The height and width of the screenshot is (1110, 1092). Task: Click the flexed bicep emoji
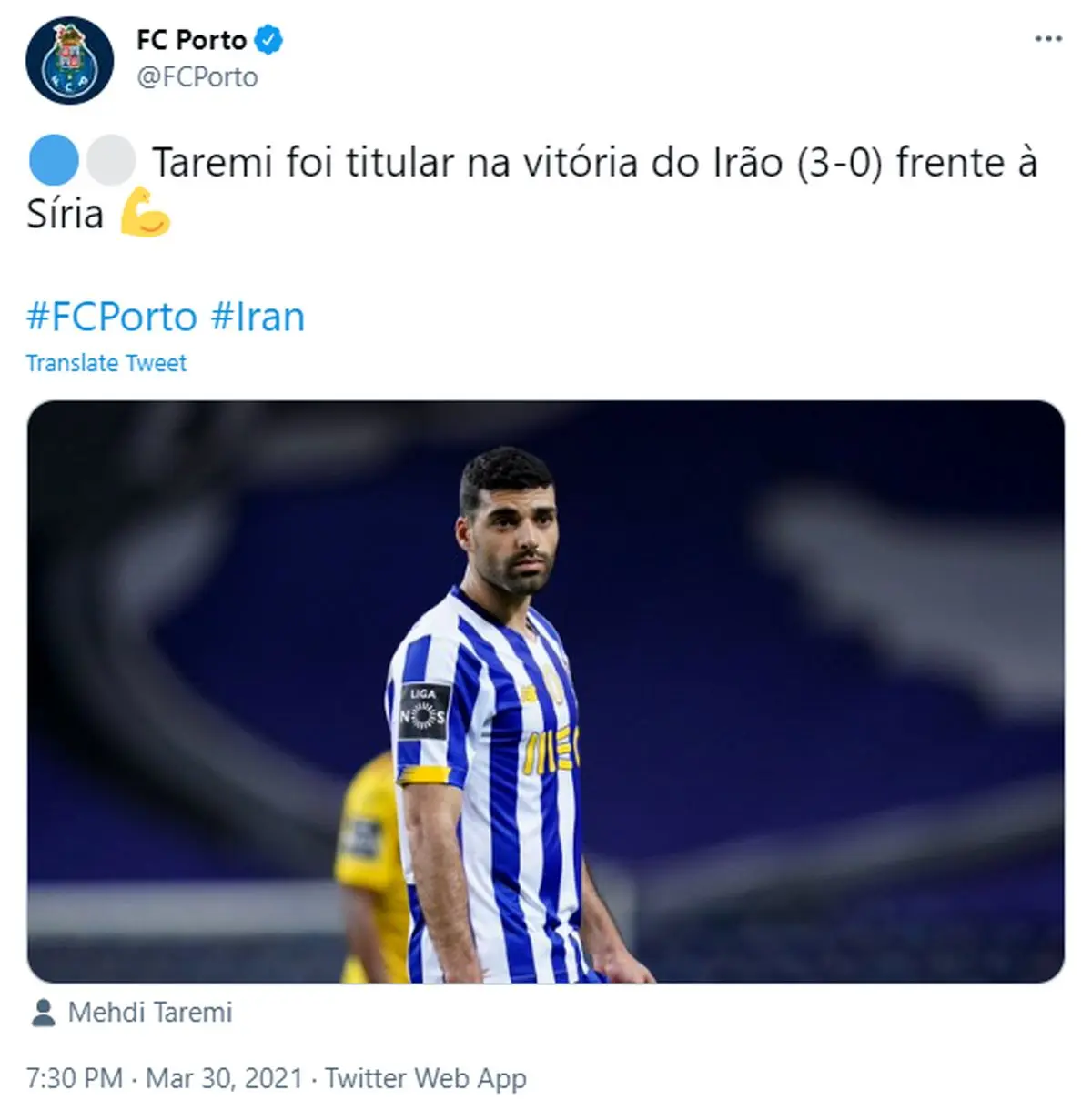146,213
